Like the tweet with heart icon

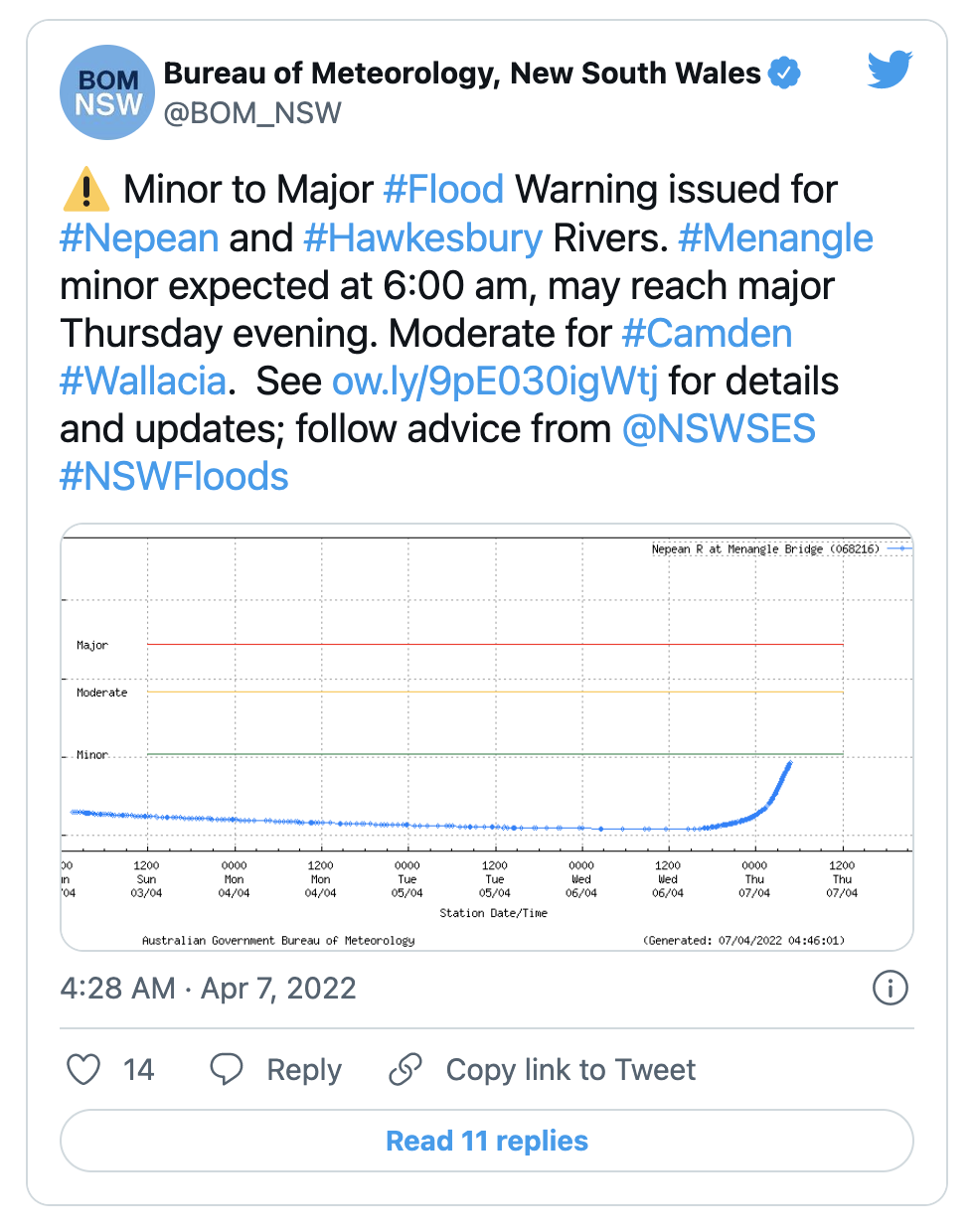pos(83,1070)
